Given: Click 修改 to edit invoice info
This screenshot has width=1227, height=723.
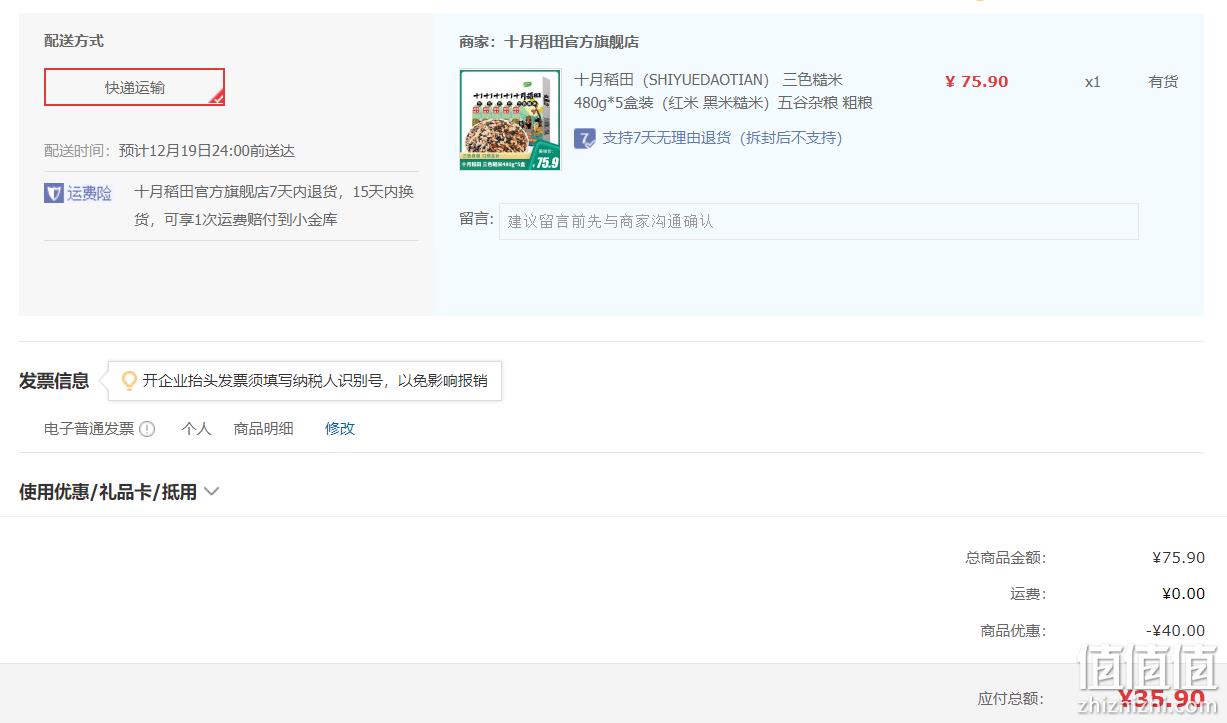Looking at the screenshot, I should (340, 428).
